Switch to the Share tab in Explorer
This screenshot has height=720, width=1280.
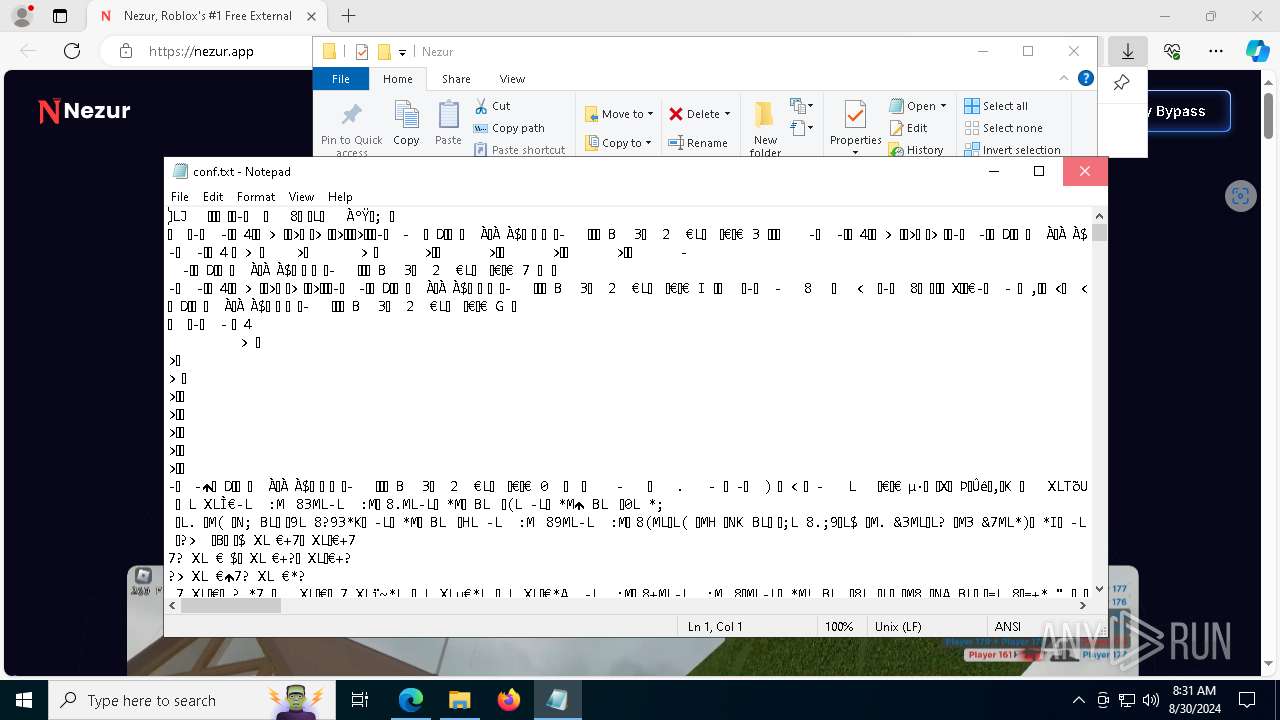point(456,79)
